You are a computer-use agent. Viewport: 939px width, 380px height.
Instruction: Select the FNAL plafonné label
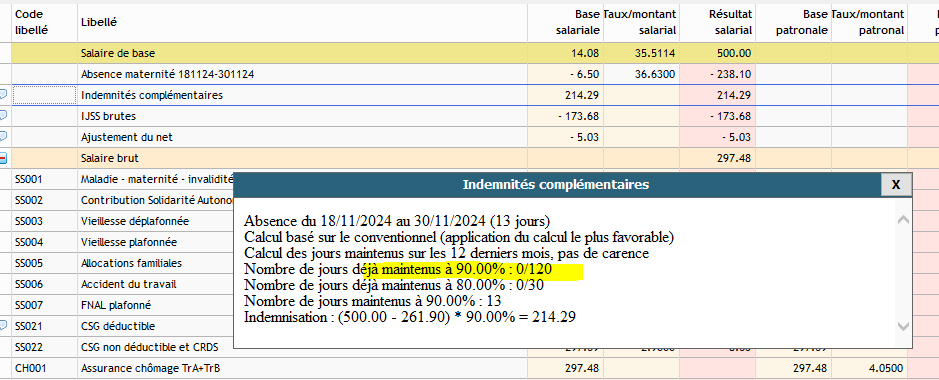[x=115, y=305]
